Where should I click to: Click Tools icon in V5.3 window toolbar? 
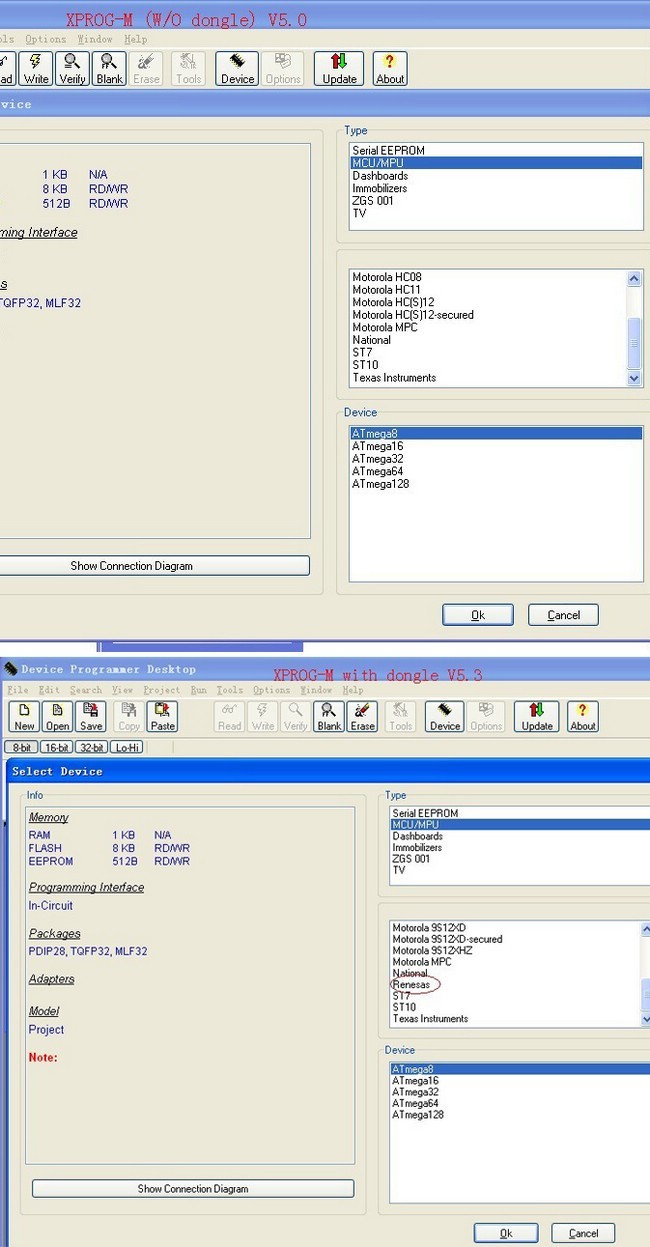pos(401,716)
